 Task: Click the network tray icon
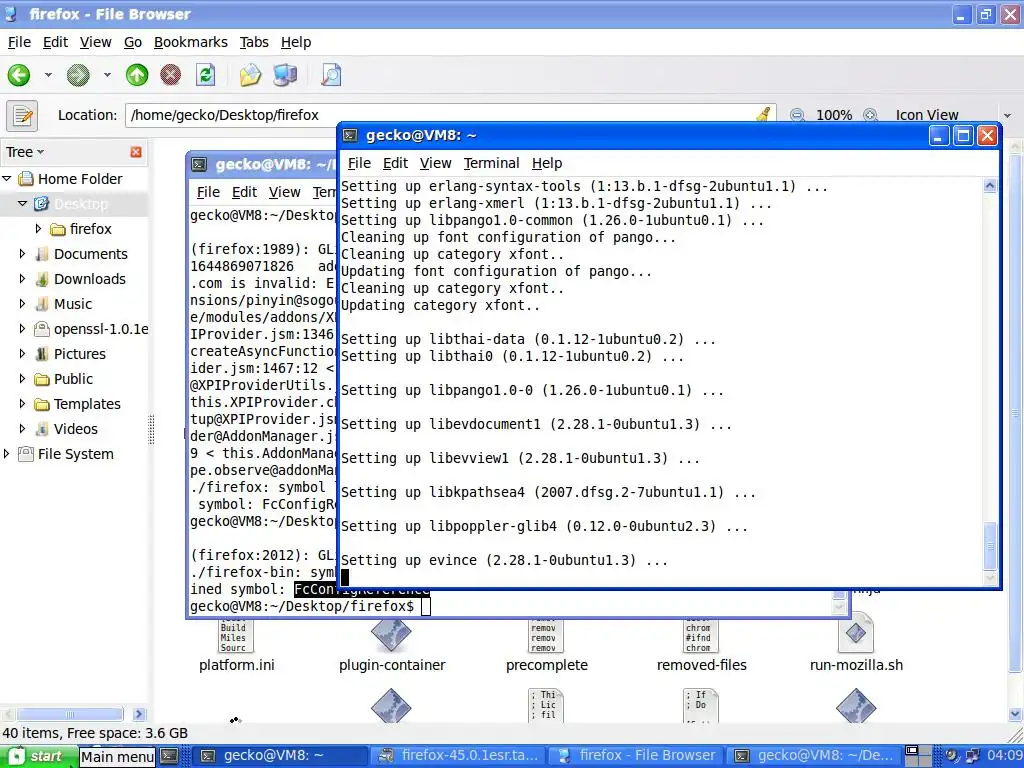click(x=973, y=756)
